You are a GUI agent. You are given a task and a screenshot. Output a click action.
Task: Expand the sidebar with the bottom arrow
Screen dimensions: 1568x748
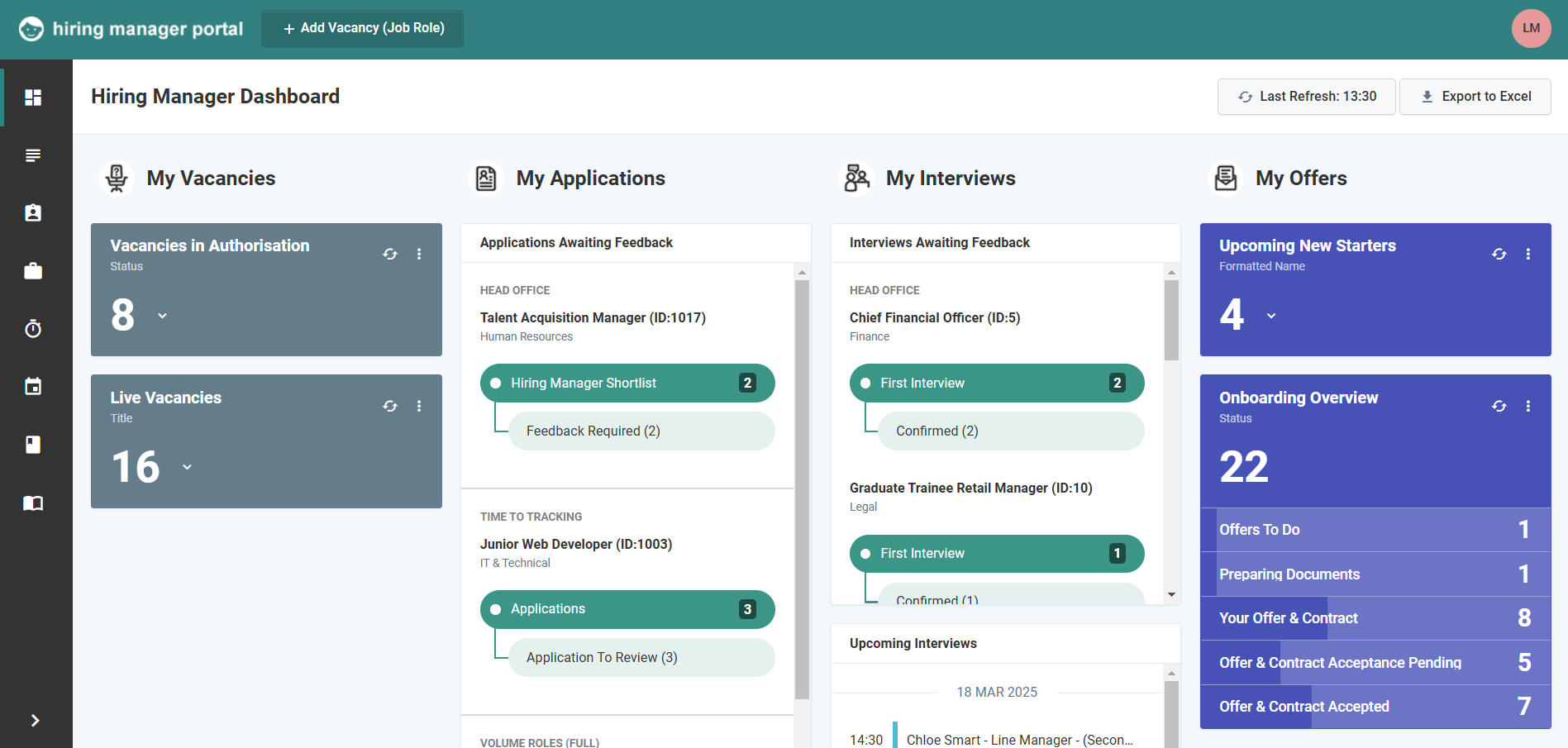point(35,721)
